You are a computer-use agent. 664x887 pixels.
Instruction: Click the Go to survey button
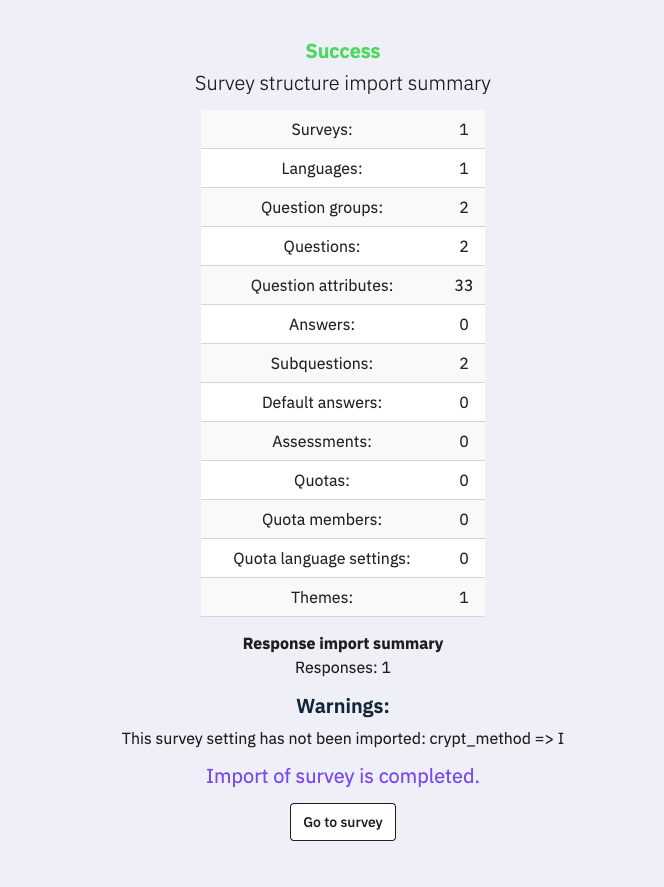pyautogui.click(x=343, y=822)
